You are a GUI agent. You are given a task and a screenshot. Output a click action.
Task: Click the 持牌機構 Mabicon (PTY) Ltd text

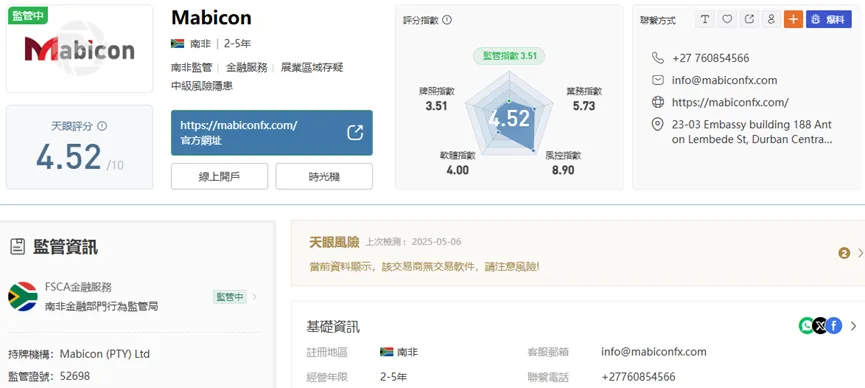[79, 354]
